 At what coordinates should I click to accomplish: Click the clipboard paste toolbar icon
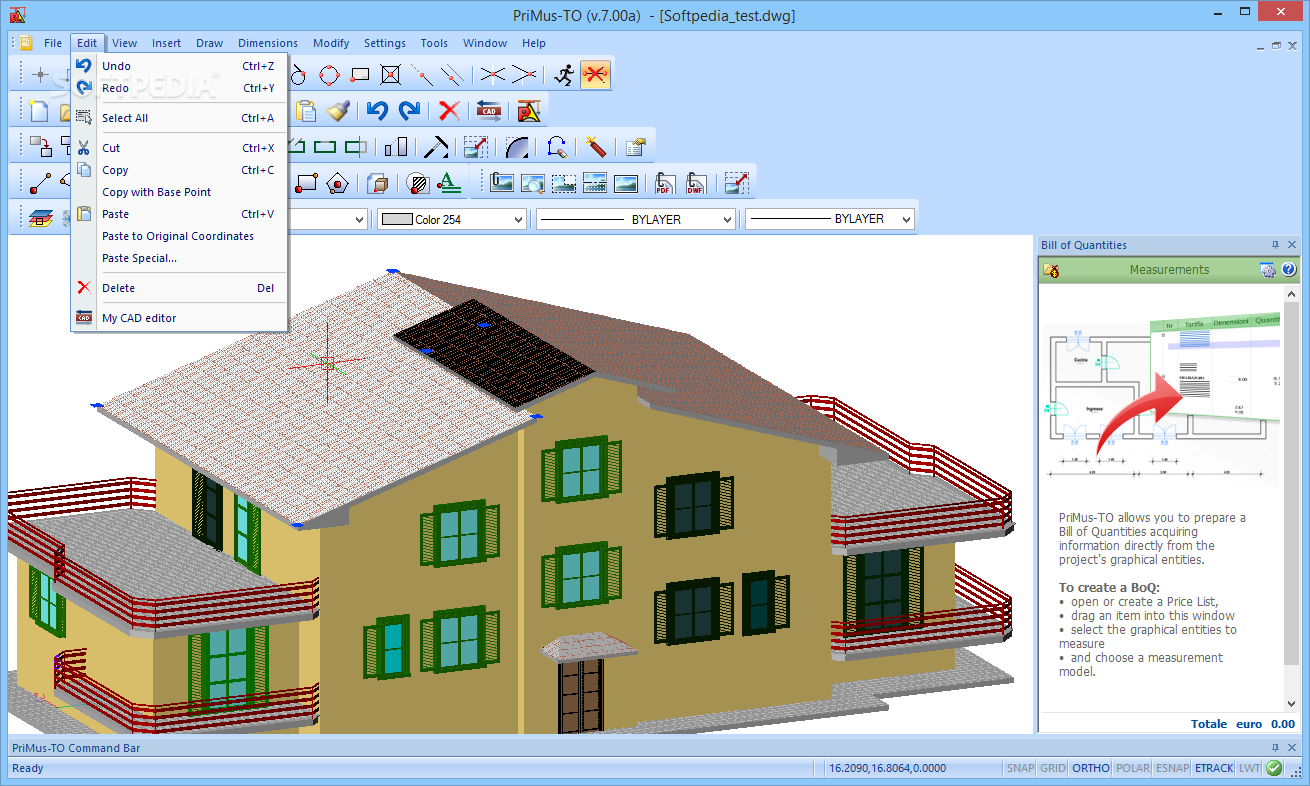point(305,111)
